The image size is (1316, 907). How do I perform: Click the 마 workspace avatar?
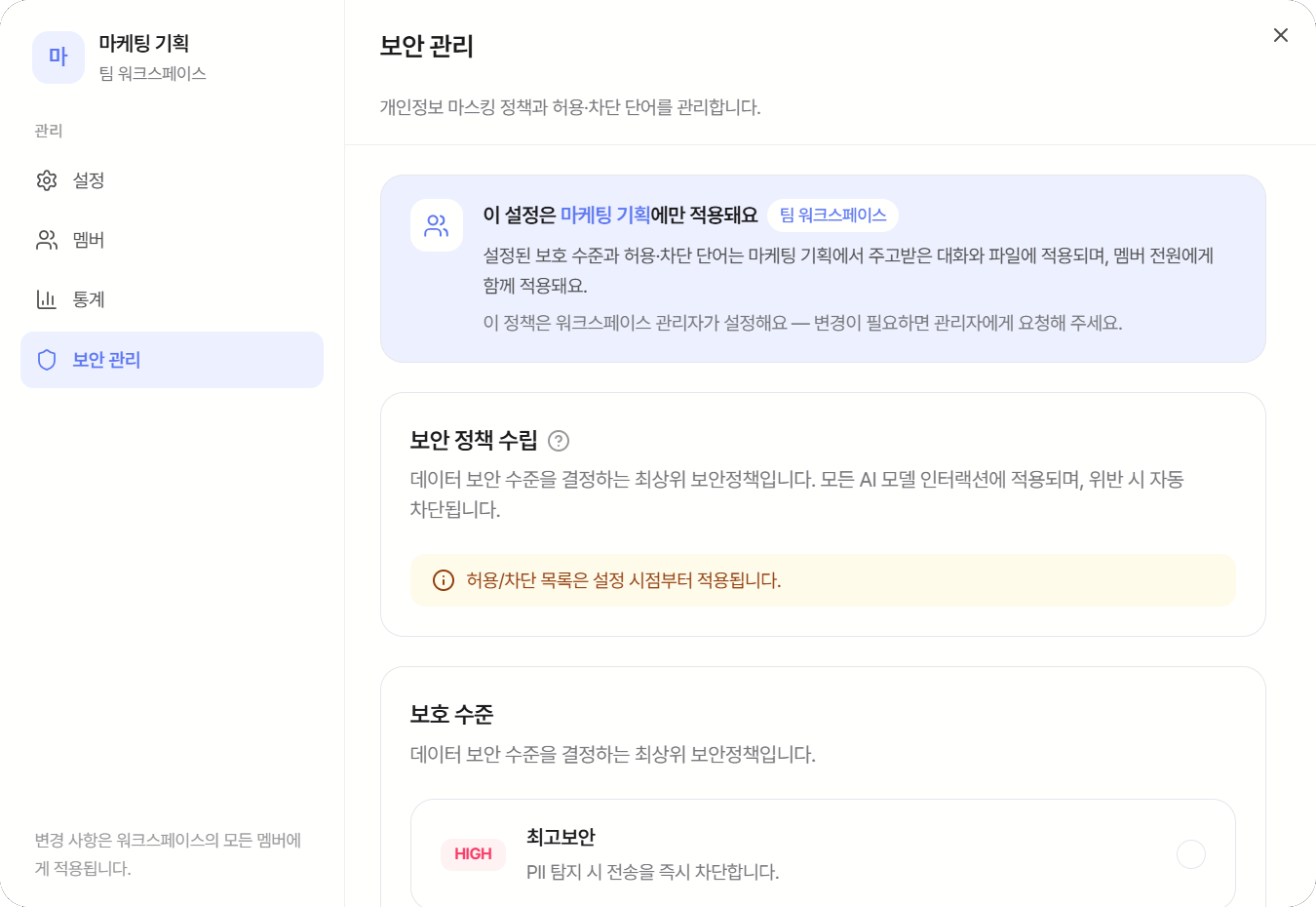pos(58,57)
